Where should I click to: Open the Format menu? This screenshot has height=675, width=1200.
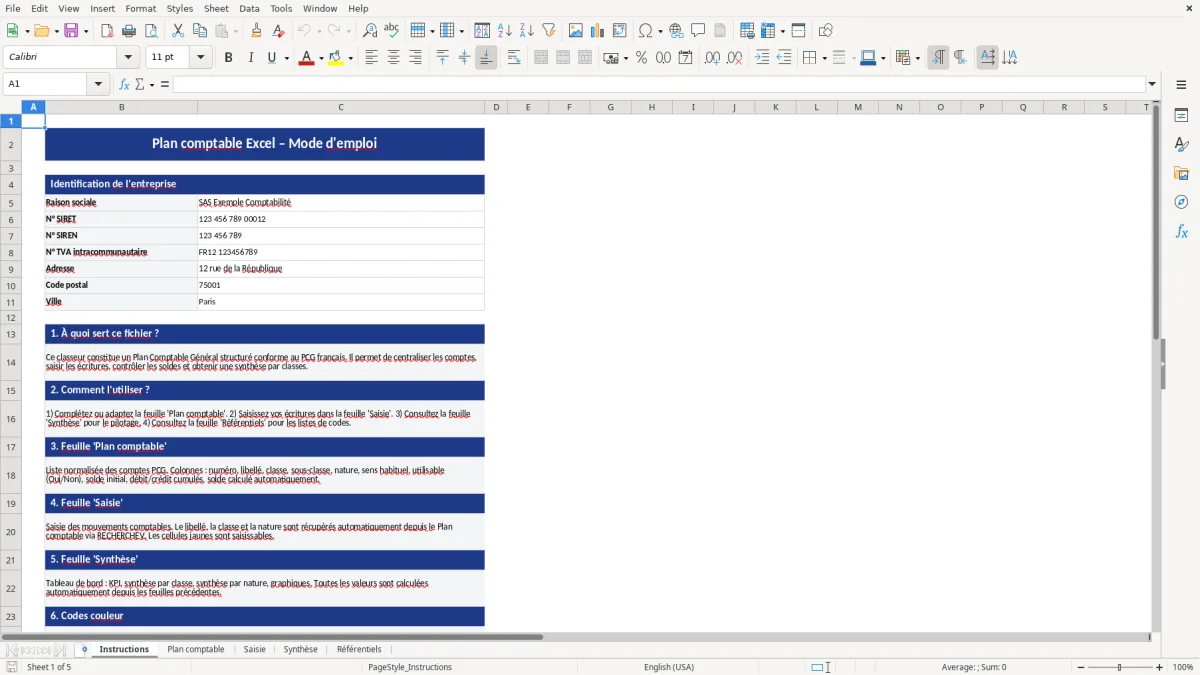[140, 8]
